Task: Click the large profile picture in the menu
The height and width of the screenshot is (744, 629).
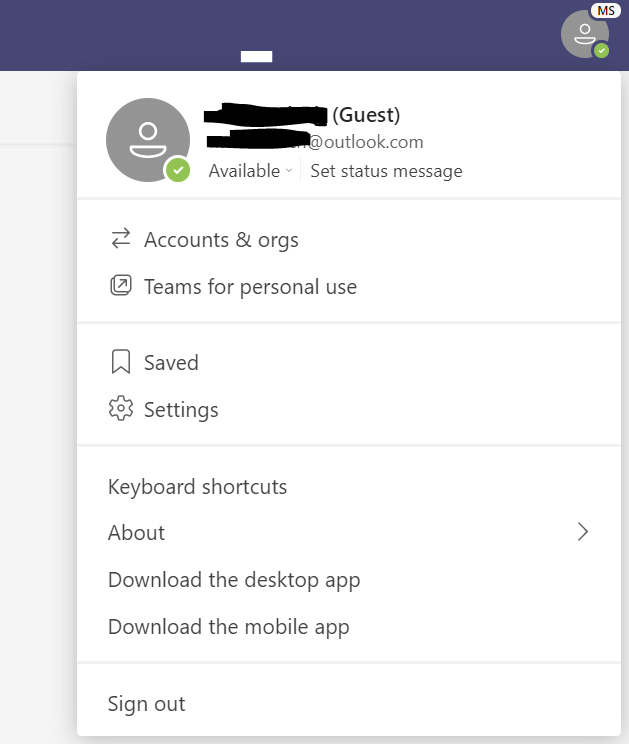Action: pos(148,140)
